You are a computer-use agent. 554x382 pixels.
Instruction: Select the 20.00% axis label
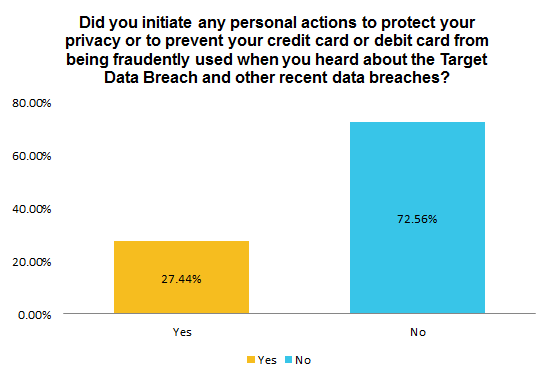[x=32, y=262]
